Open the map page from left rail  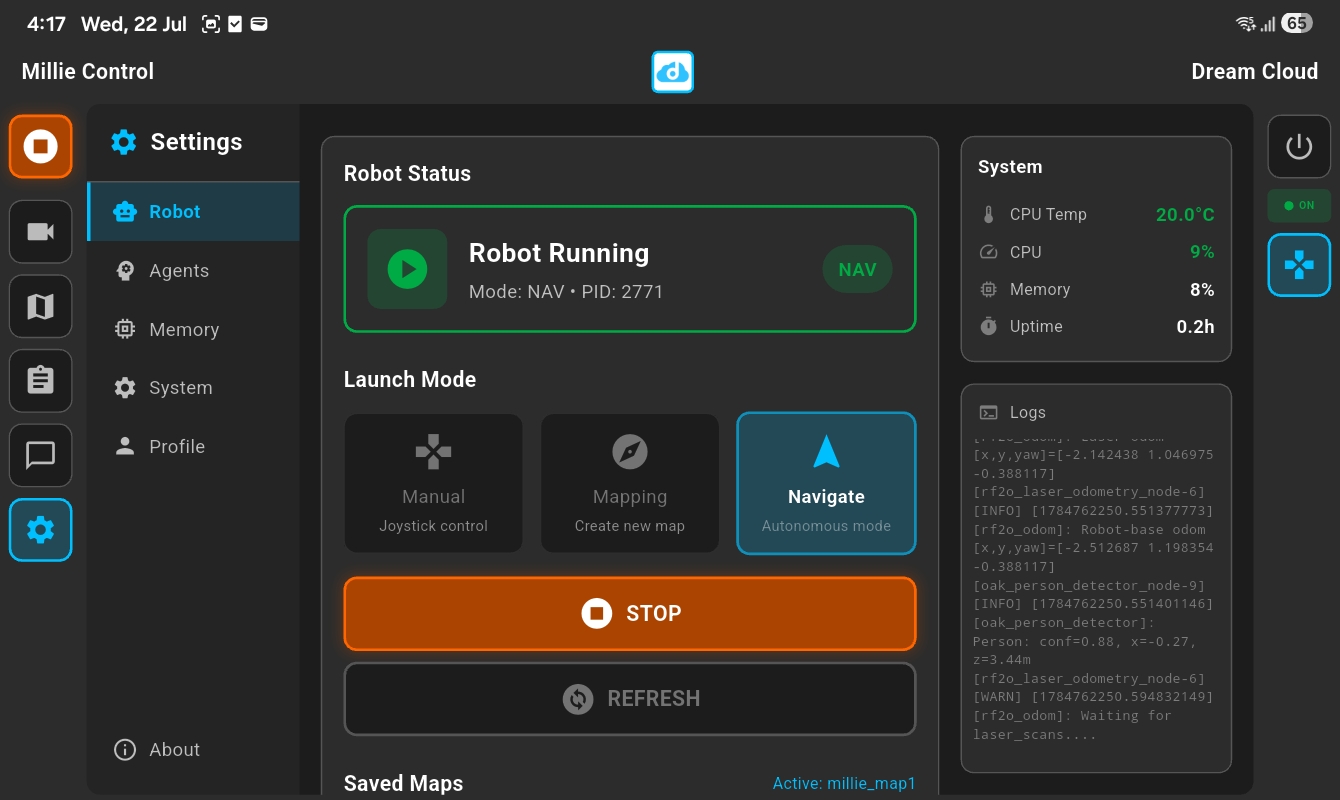pos(41,306)
